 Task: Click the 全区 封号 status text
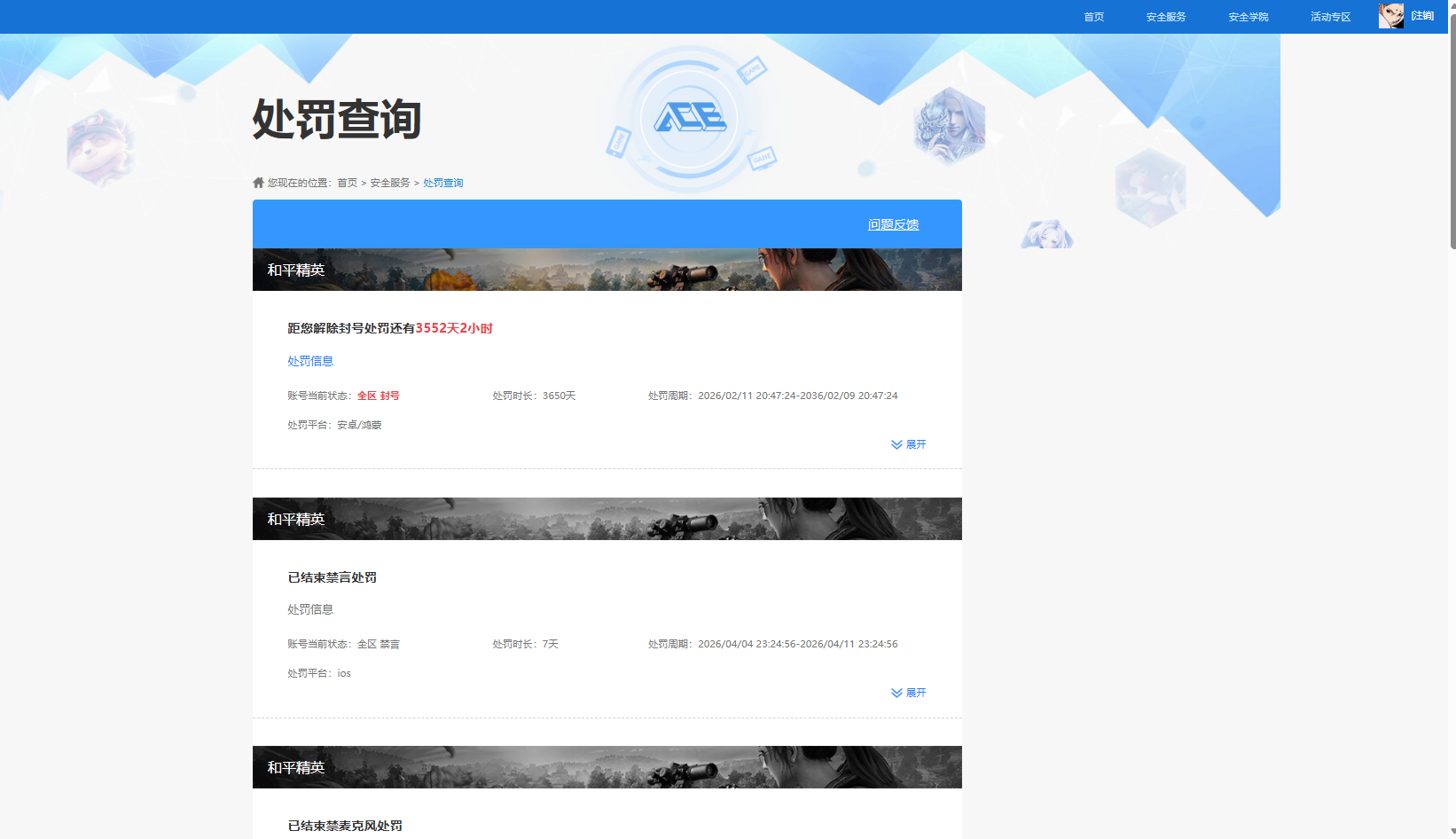tap(379, 396)
